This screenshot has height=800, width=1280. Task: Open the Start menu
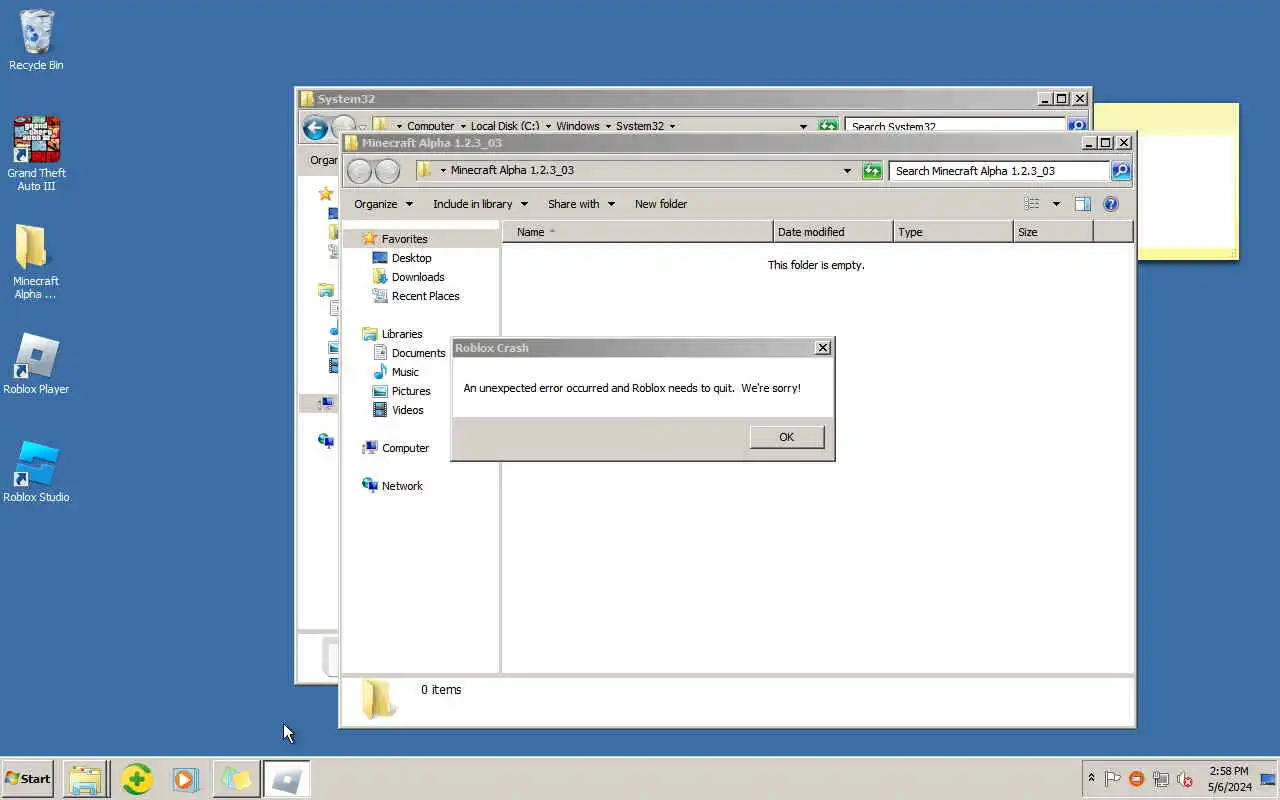27,778
